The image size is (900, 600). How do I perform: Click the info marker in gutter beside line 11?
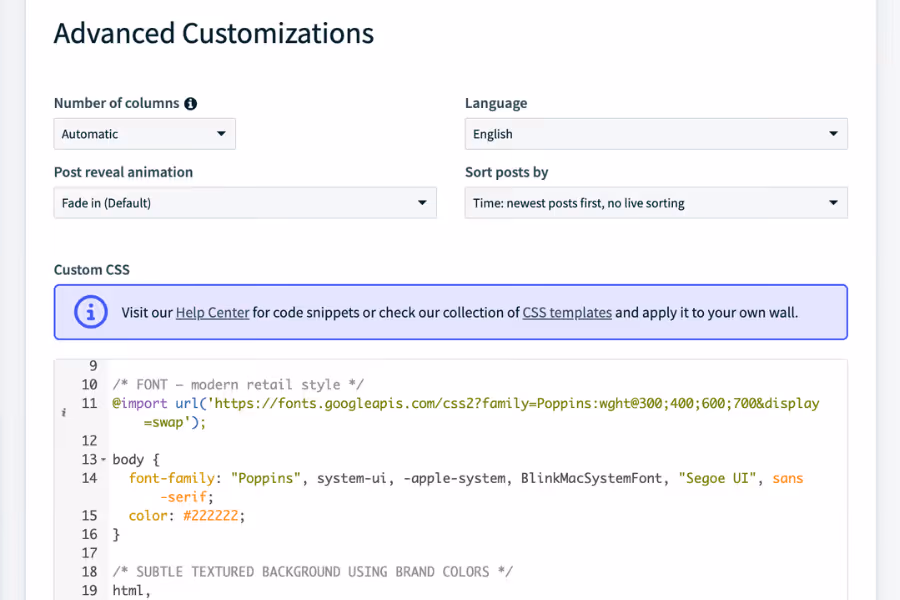point(64,412)
